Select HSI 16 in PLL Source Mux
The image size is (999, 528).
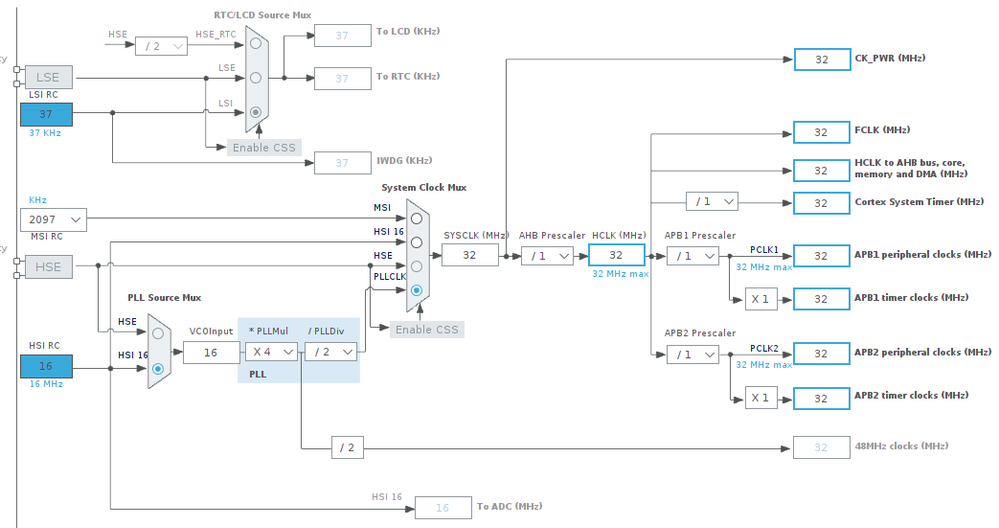click(x=158, y=368)
